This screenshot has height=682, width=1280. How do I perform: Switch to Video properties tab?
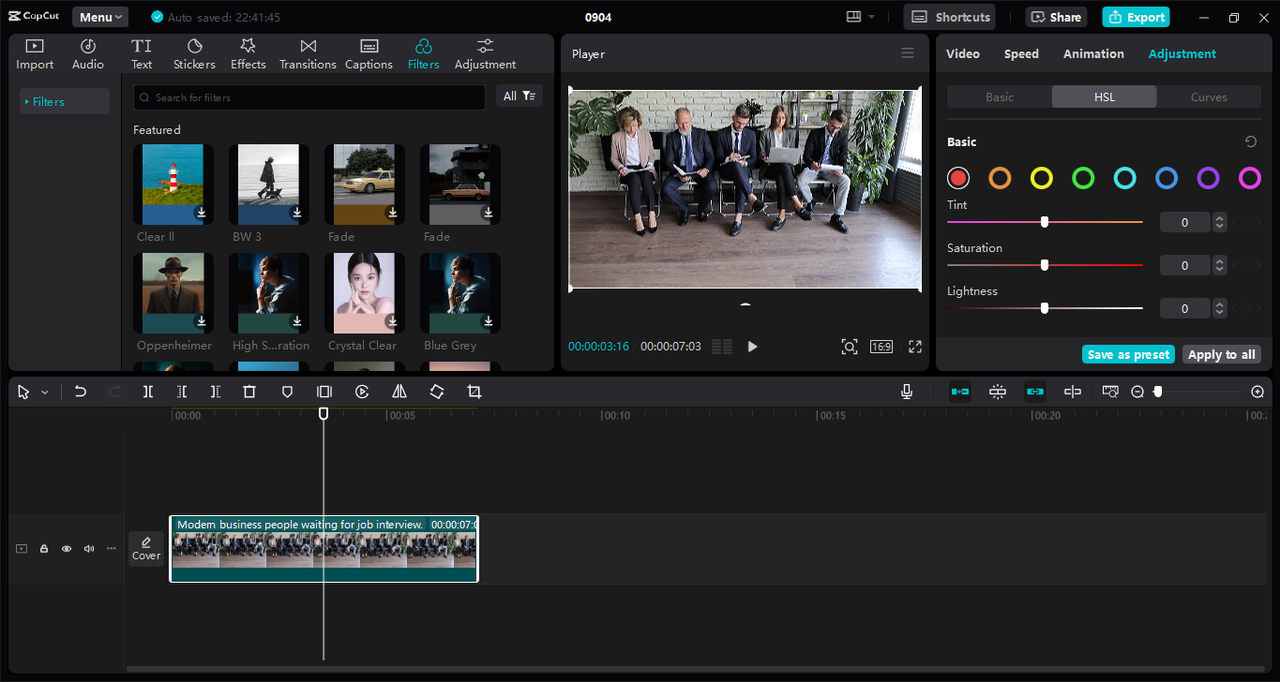click(x=963, y=54)
